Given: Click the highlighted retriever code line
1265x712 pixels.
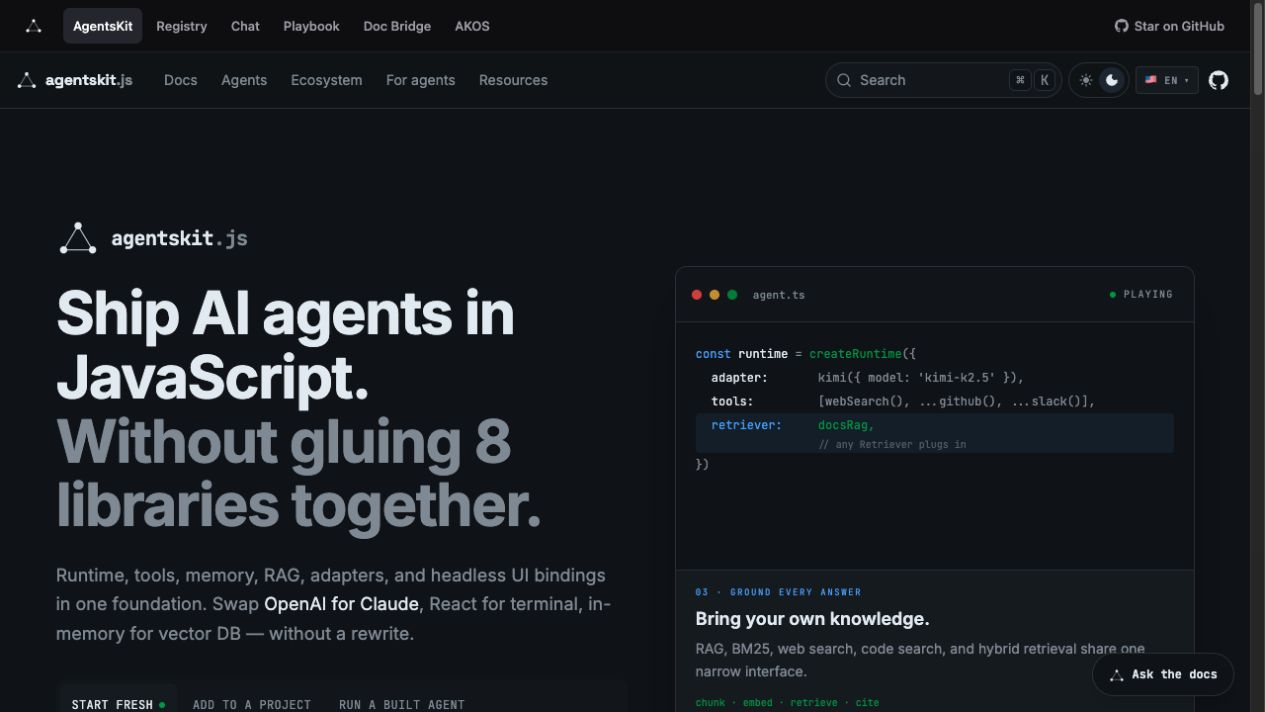Looking at the screenshot, I should pyautogui.click(x=935, y=433).
